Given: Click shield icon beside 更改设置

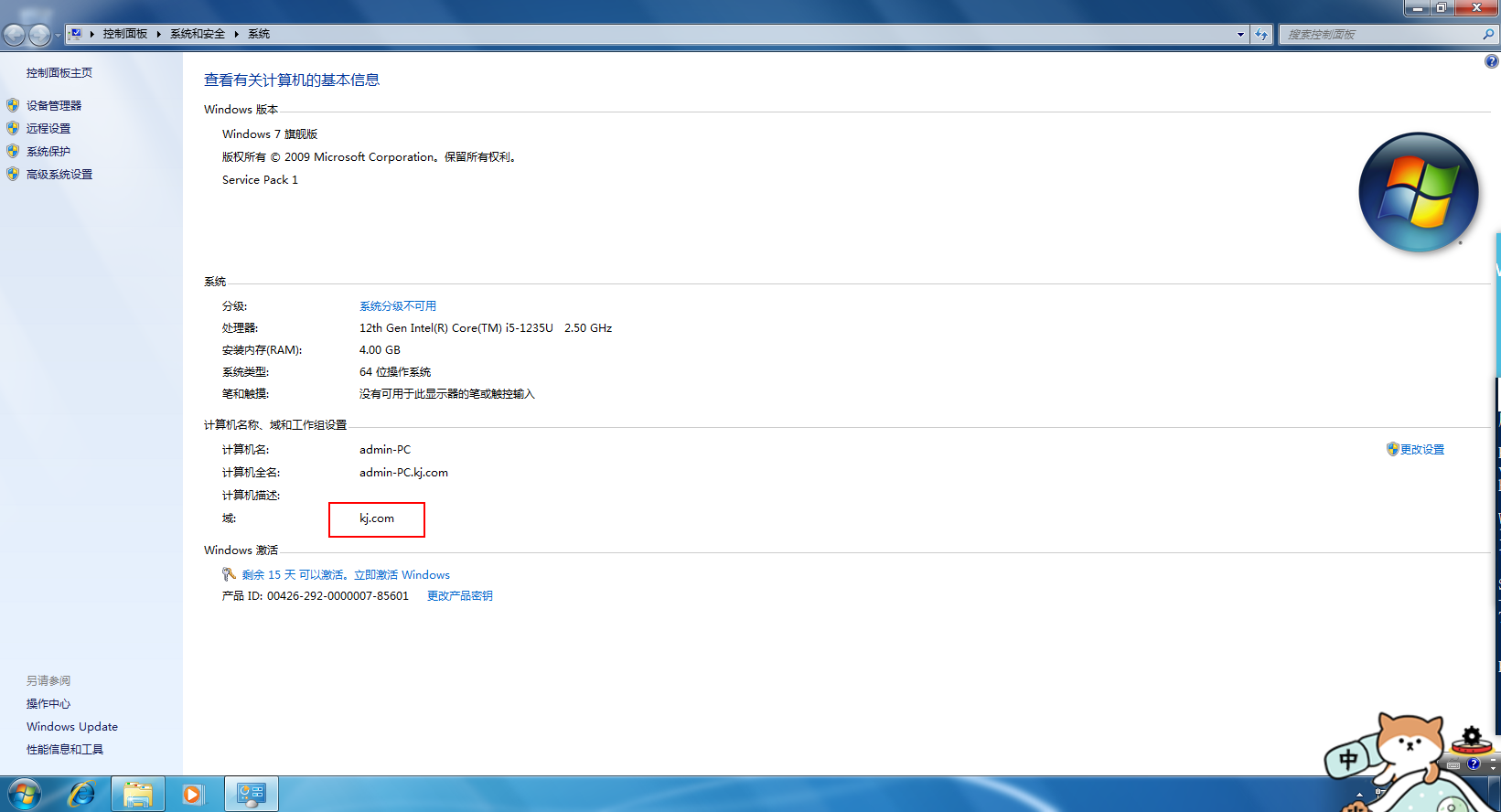Looking at the screenshot, I should [1393, 449].
